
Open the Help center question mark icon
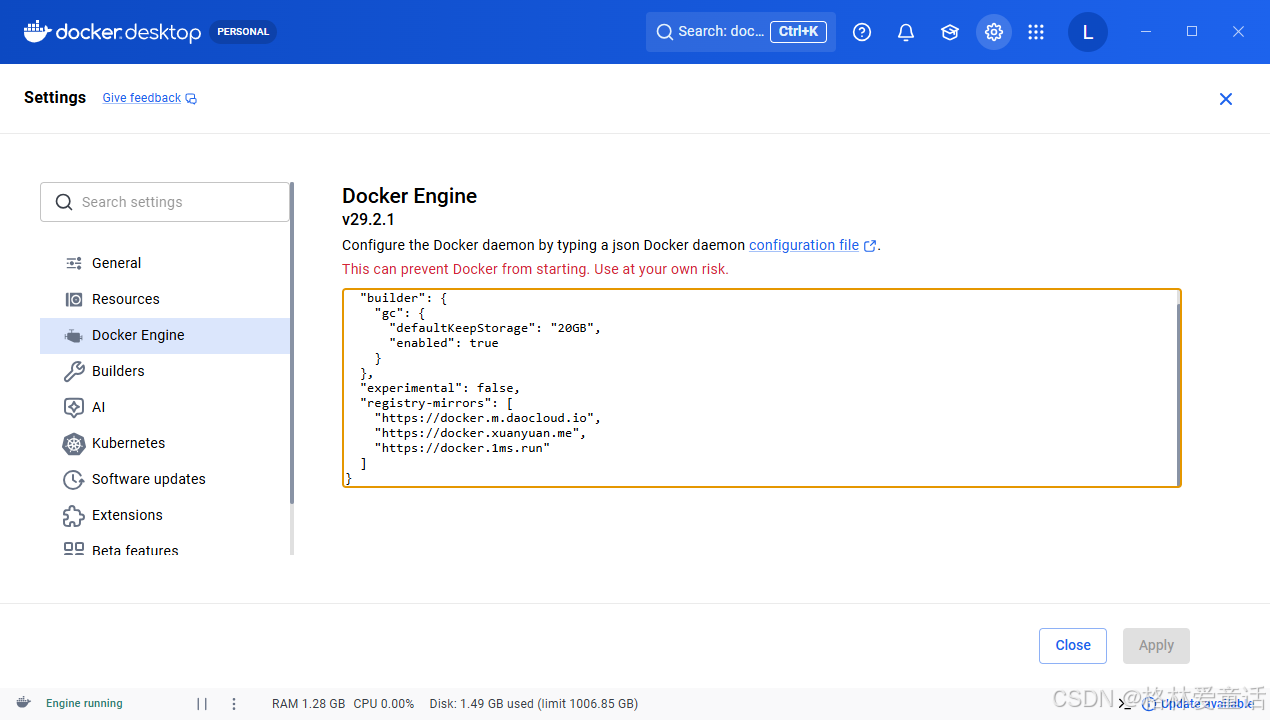862,32
